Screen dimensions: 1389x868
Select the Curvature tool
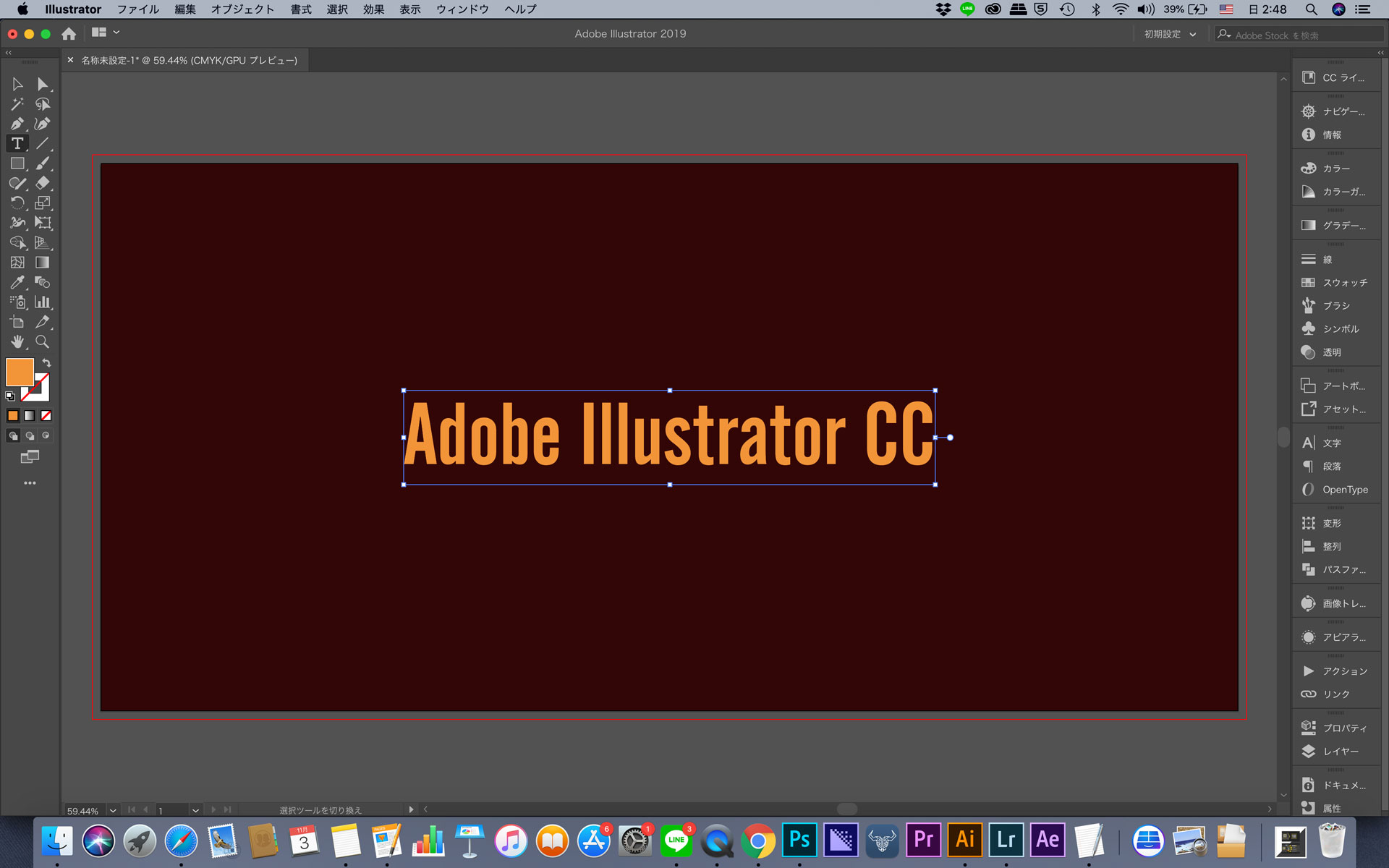point(43,124)
